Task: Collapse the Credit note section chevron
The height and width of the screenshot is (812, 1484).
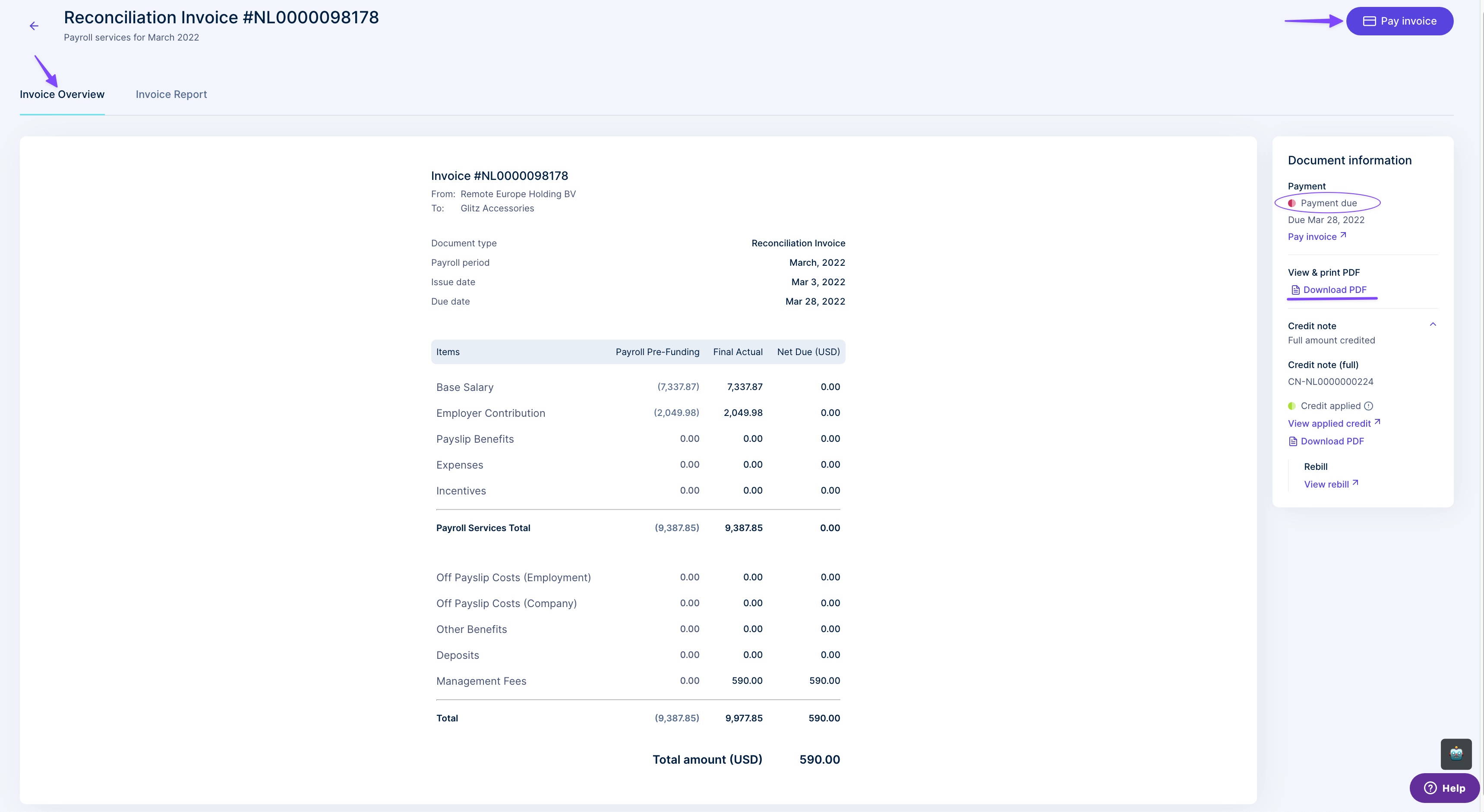Action: 1433,325
